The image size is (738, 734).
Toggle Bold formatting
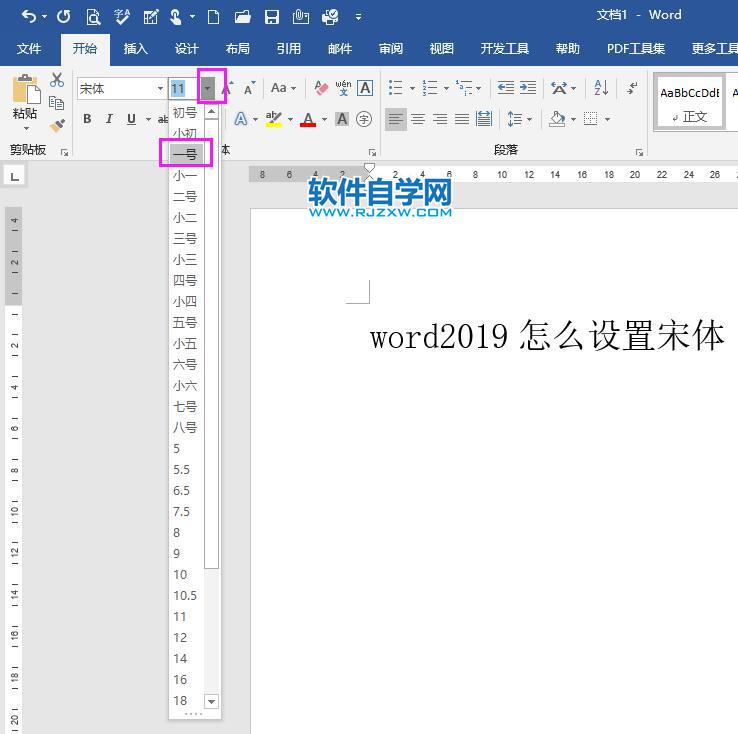pyautogui.click(x=87, y=119)
